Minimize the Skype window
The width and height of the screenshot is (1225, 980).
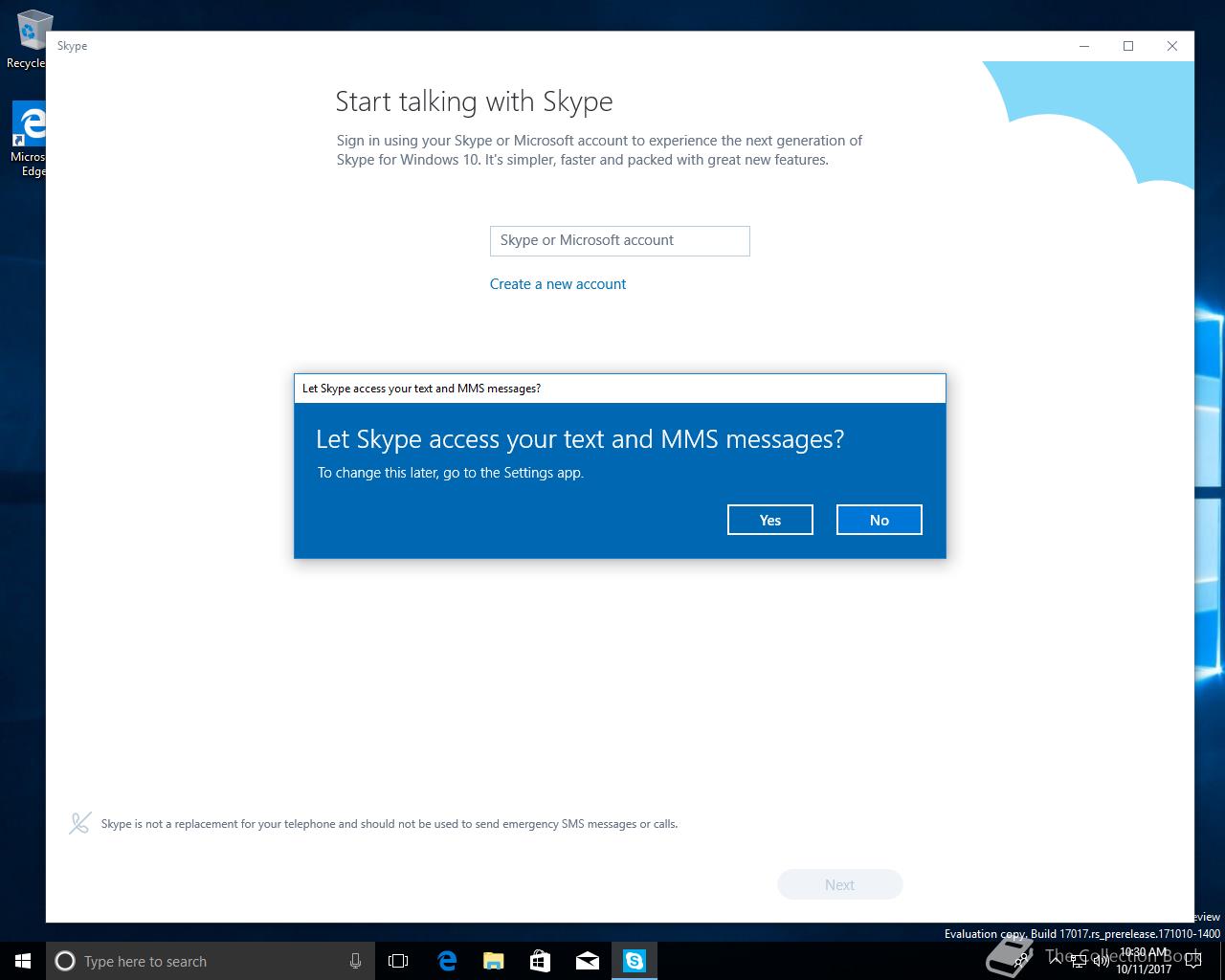(1084, 46)
